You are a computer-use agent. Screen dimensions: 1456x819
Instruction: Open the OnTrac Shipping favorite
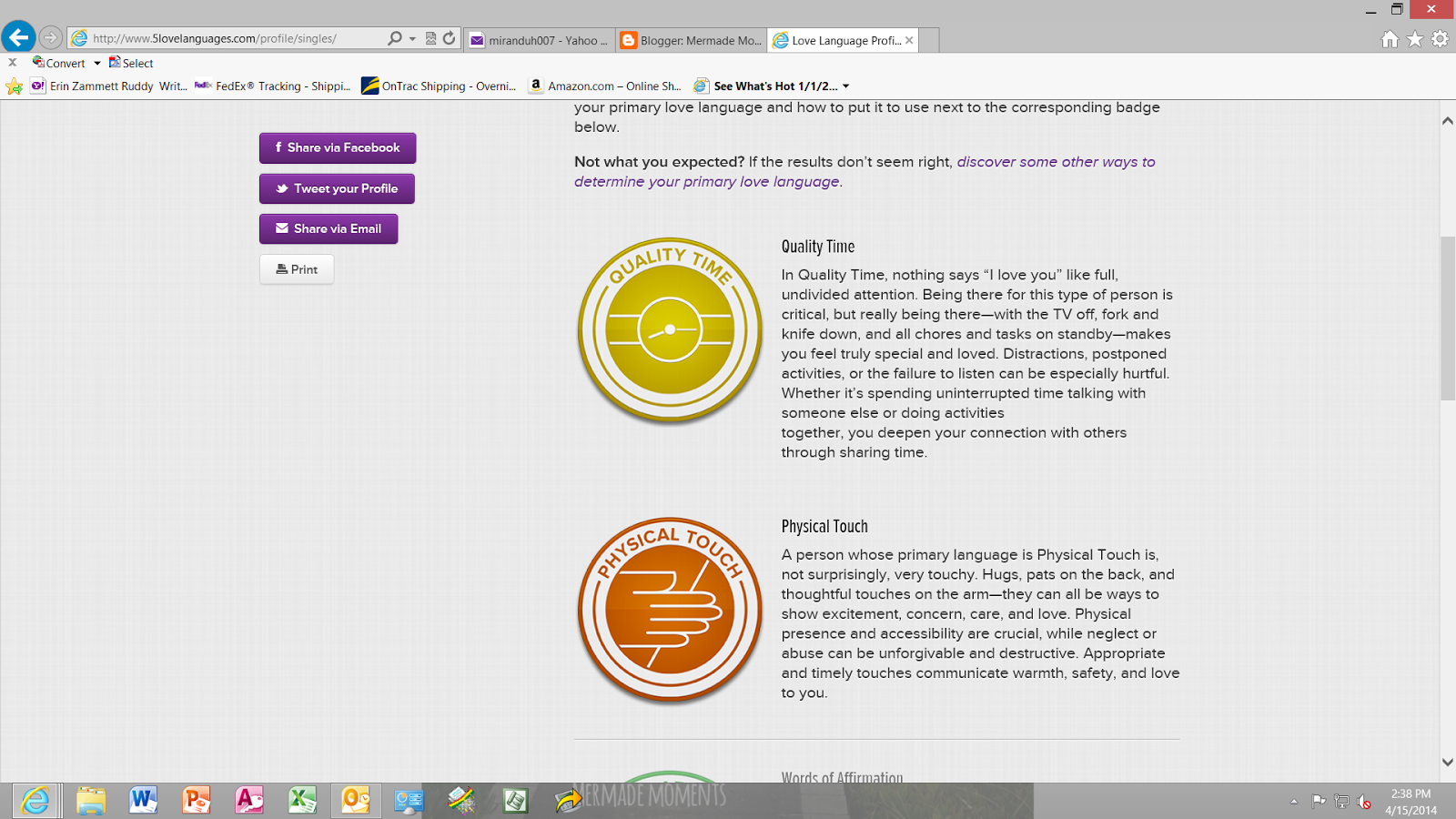(x=439, y=86)
